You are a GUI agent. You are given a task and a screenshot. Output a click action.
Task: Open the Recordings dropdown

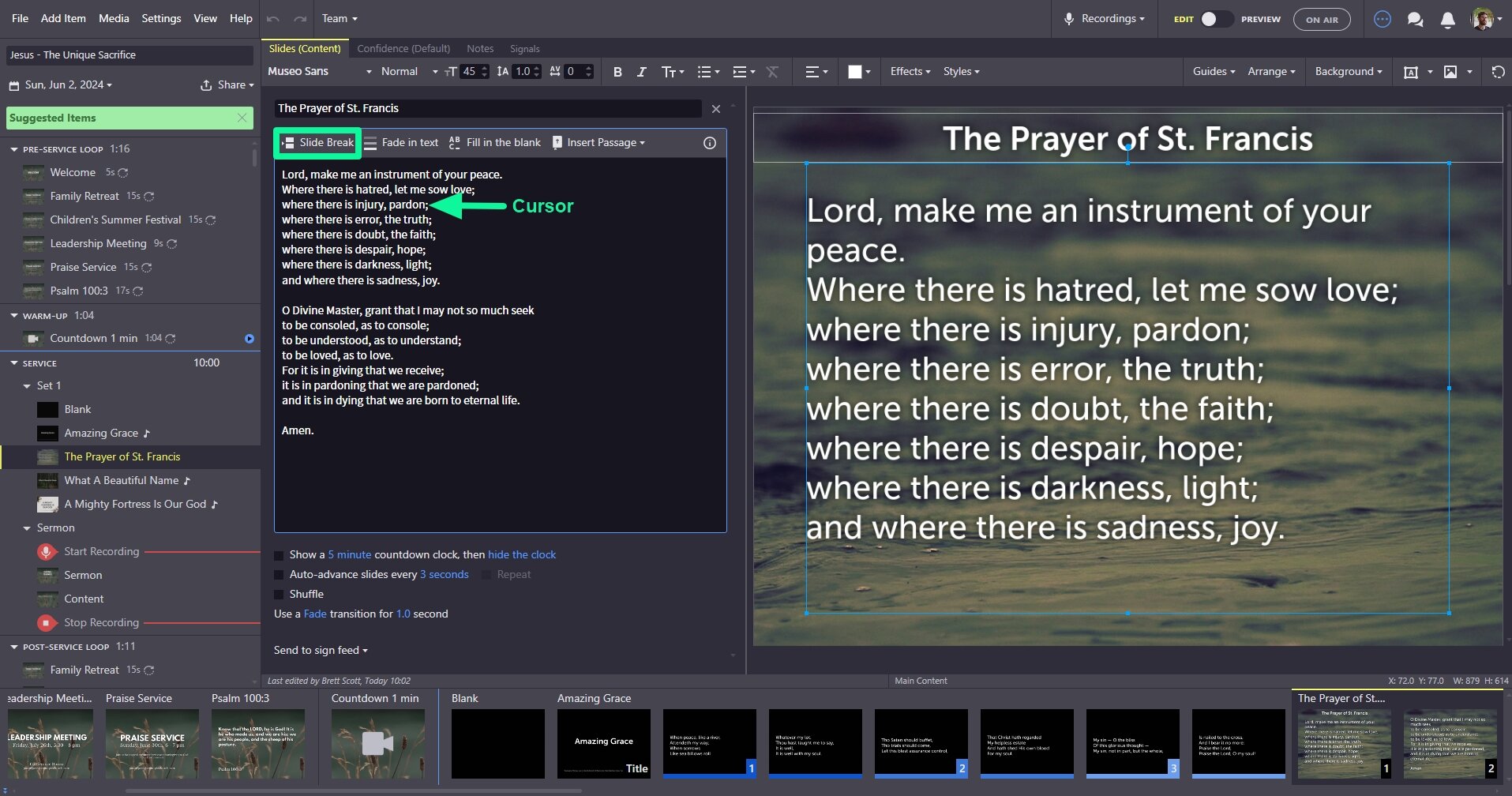pyautogui.click(x=1104, y=18)
